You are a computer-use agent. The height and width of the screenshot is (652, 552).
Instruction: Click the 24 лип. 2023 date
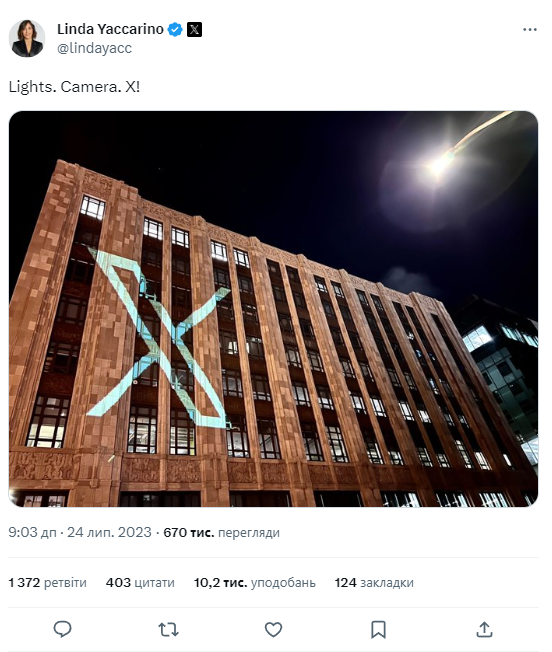click(109, 532)
